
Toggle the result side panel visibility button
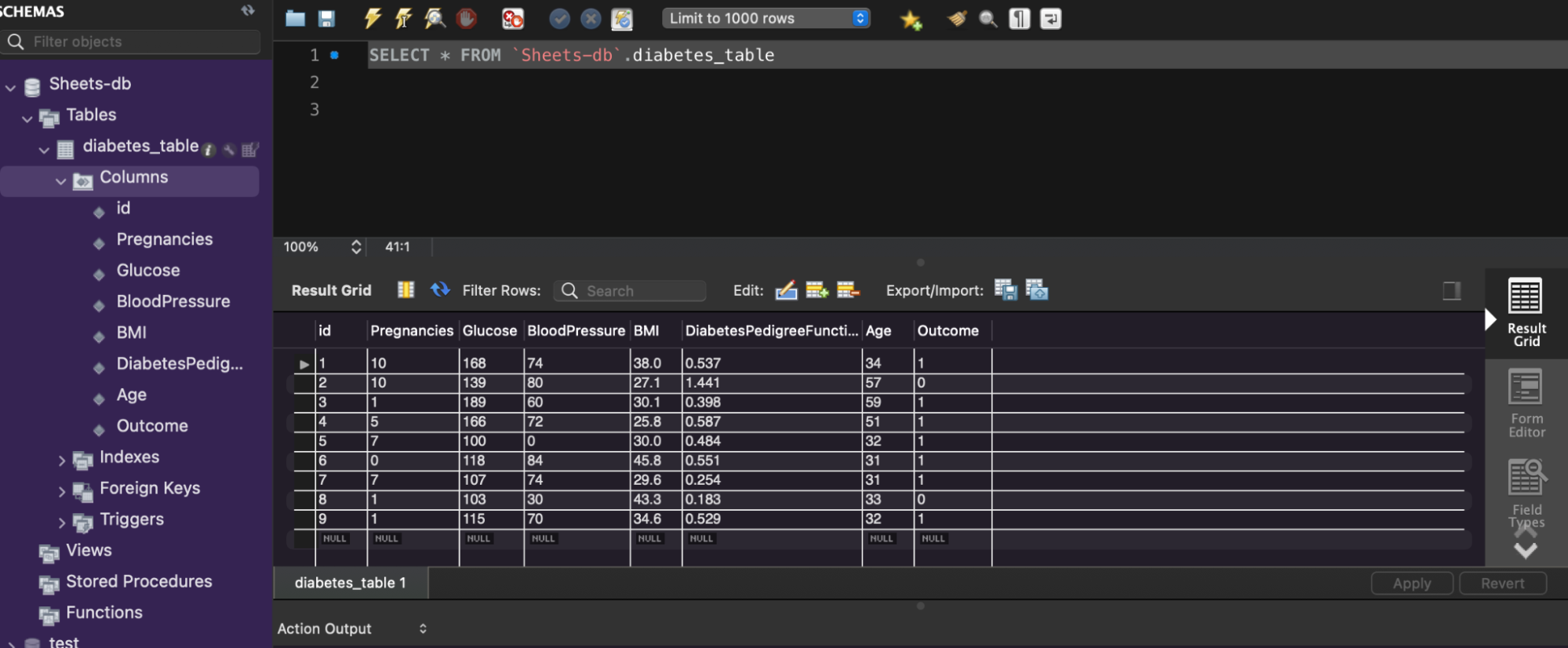(x=1451, y=291)
